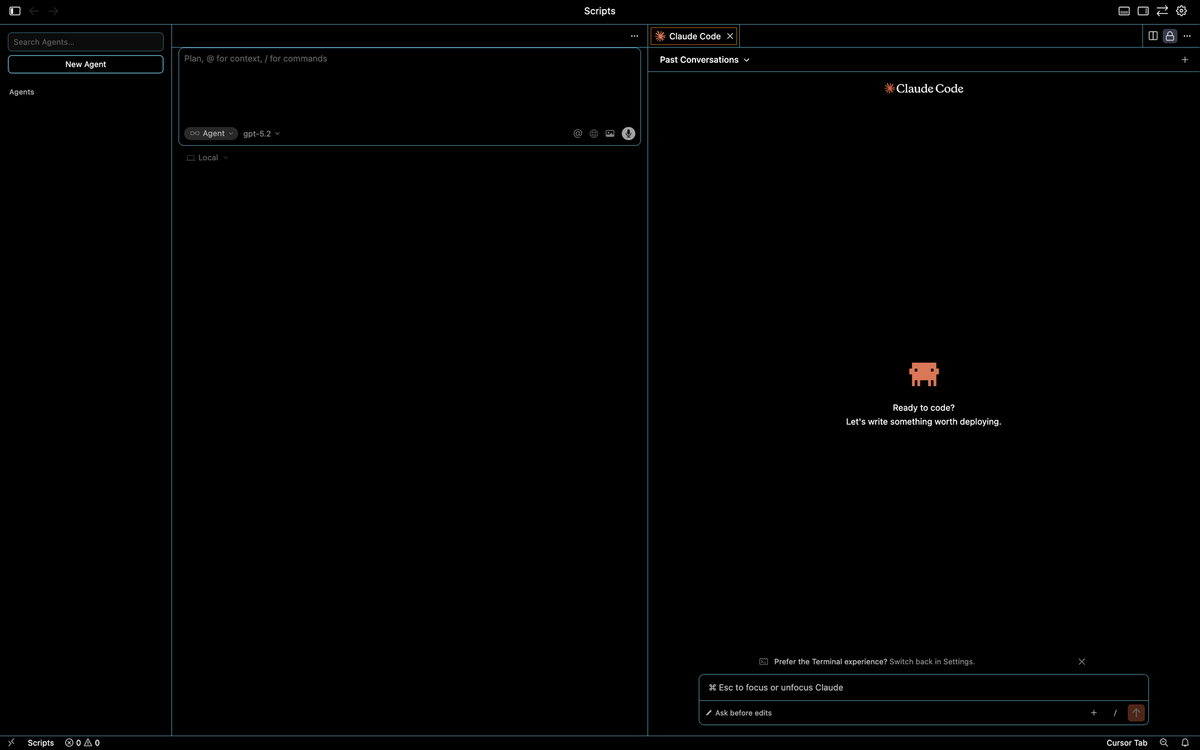Click the forward navigation arrow
The height and width of the screenshot is (750, 1200).
[53, 11]
